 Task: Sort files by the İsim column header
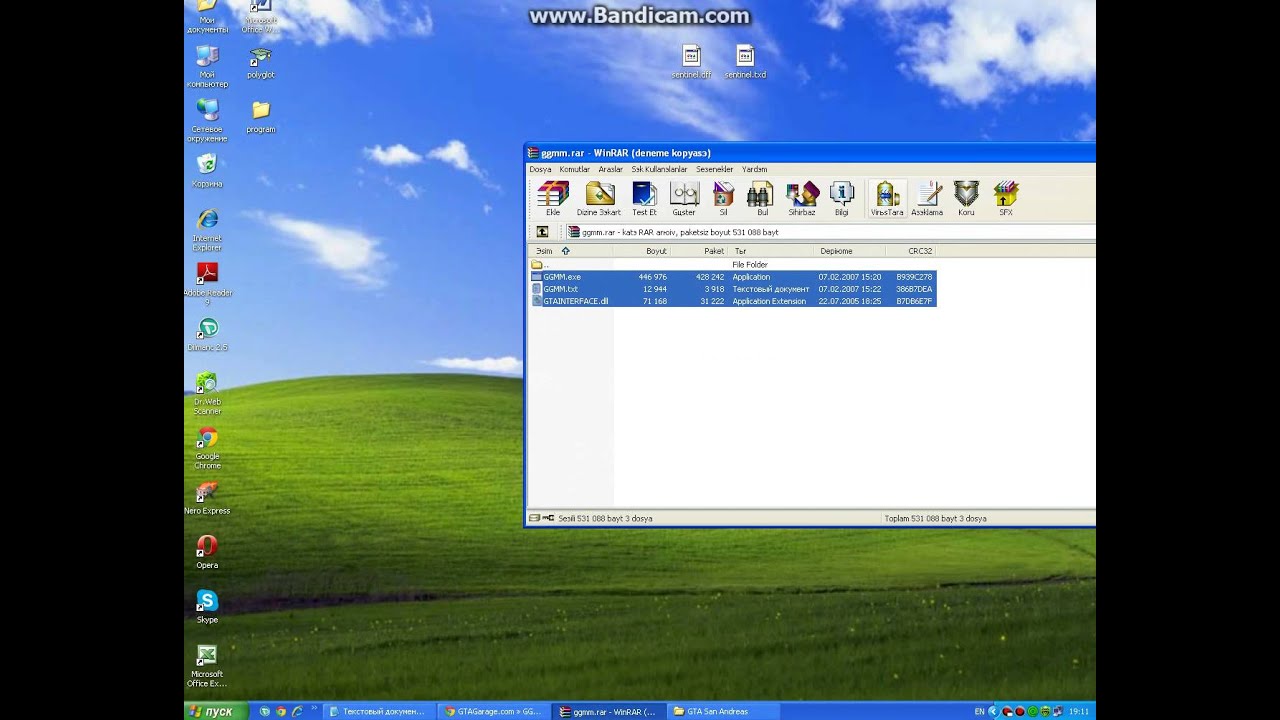tap(571, 251)
